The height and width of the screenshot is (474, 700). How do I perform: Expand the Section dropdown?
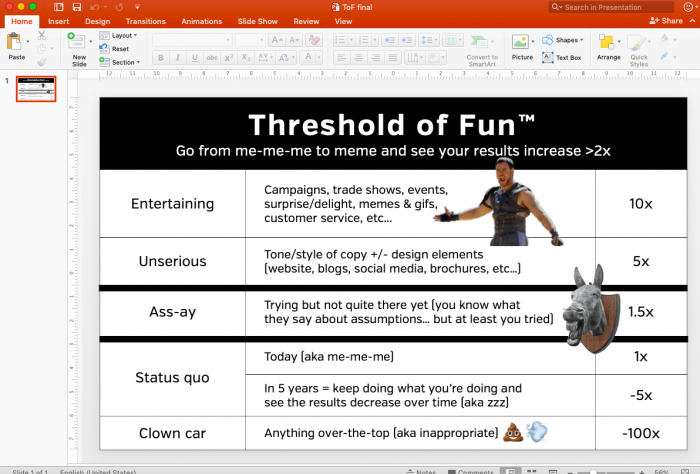click(124, 62)
